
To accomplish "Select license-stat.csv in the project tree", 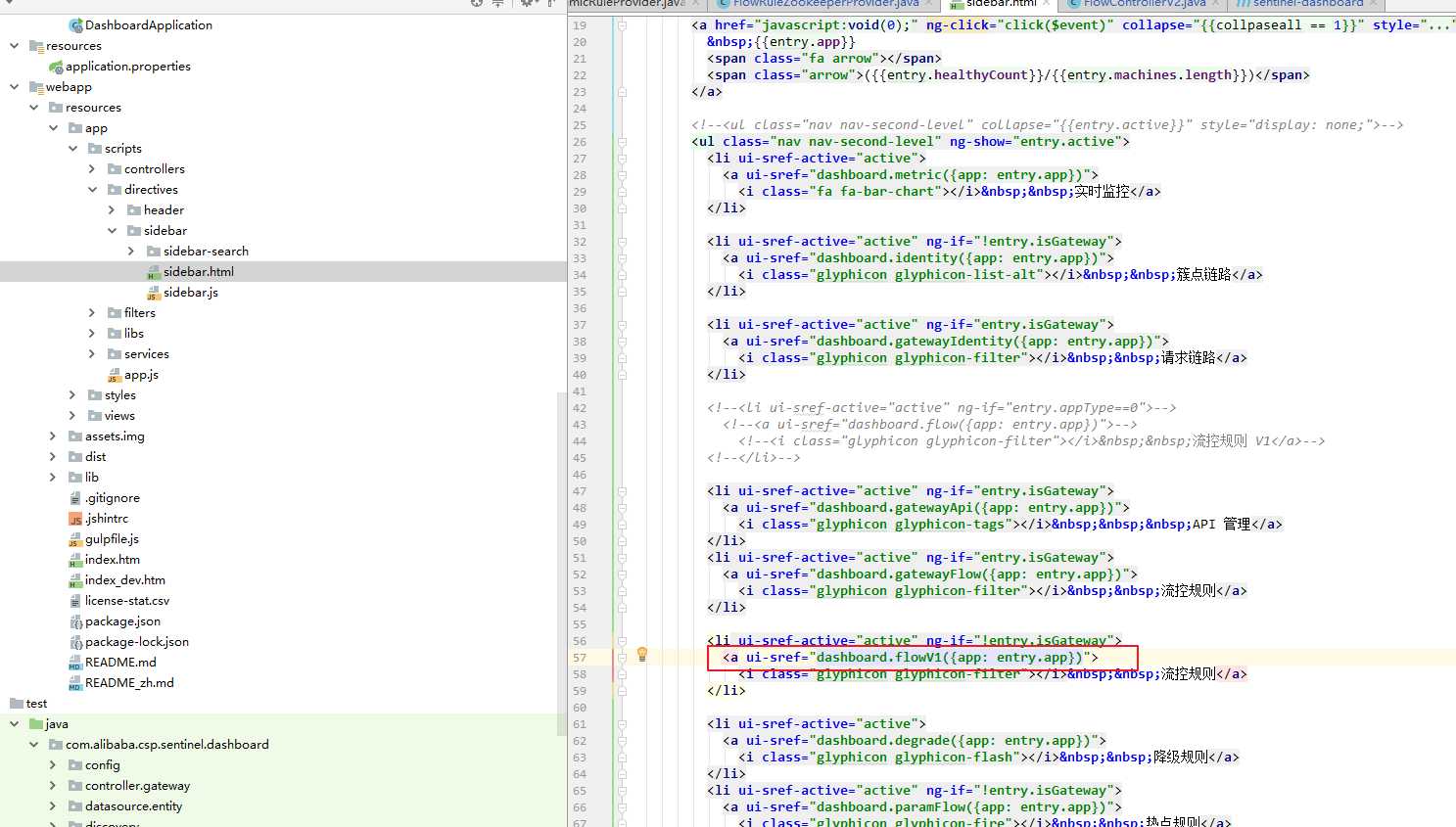I will 126,601.
